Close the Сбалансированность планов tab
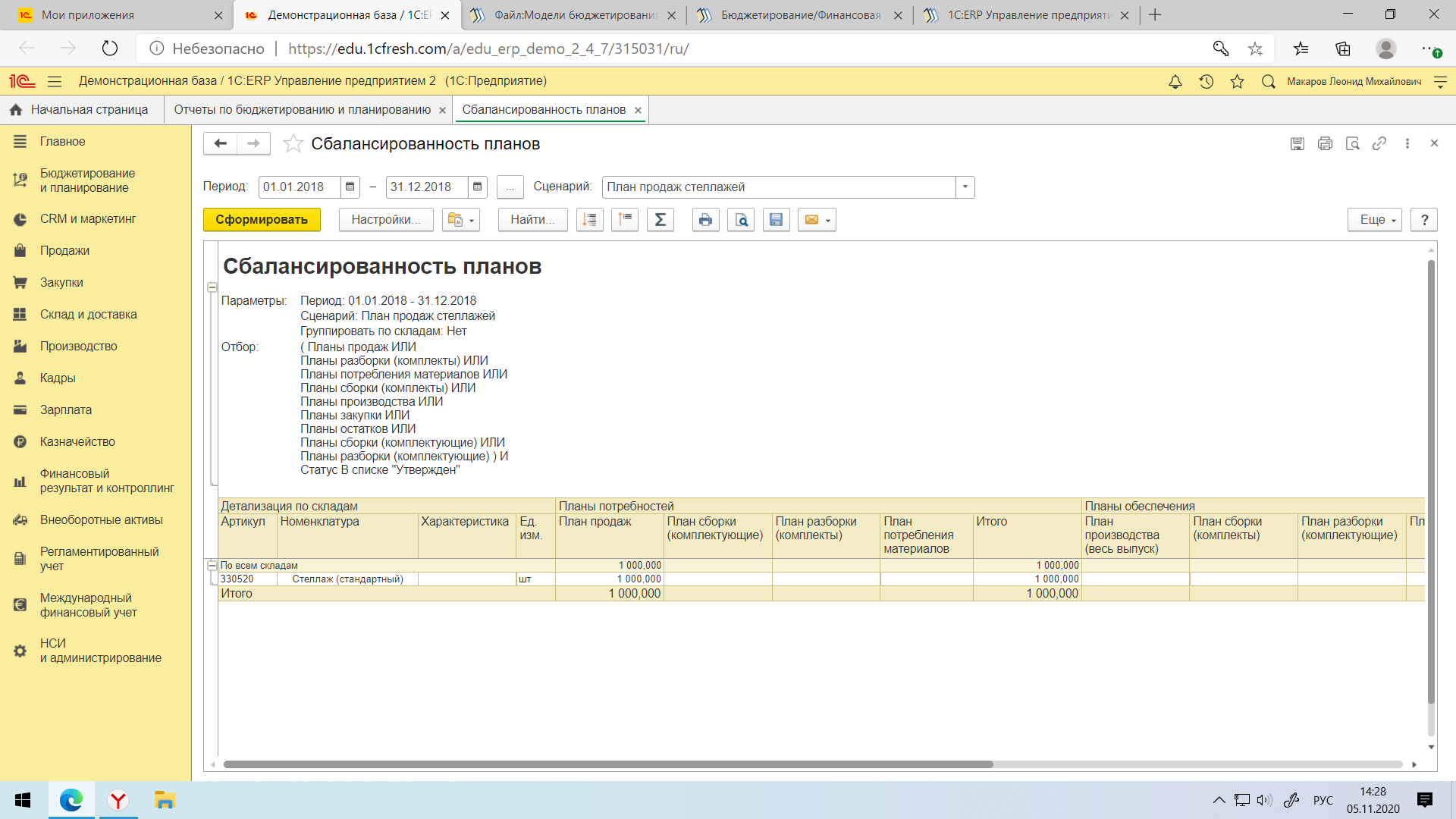Screen dimensions: 1456x819 tap(639, 111)
